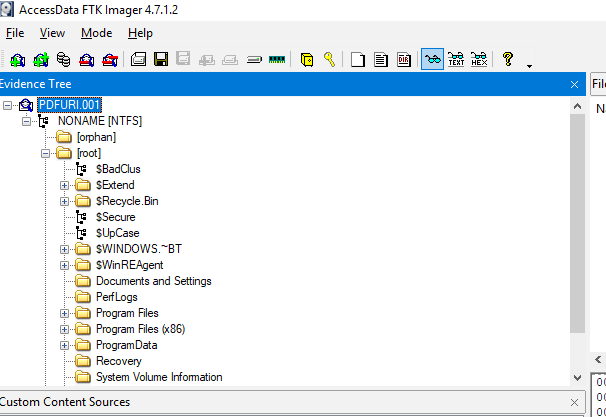This screenshot has width=606, height=417.
Task: Click the Add Evidence Item toolbar icon
Action: click(x=17, y=60)
